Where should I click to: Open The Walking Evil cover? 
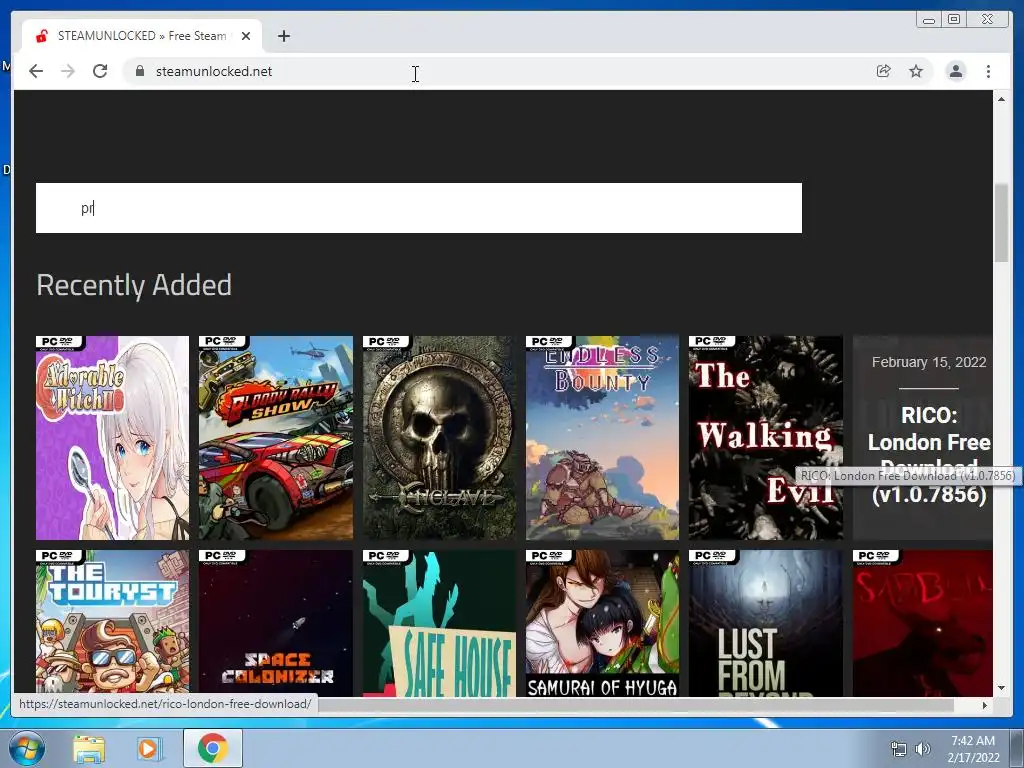click(x=765, y=438)
